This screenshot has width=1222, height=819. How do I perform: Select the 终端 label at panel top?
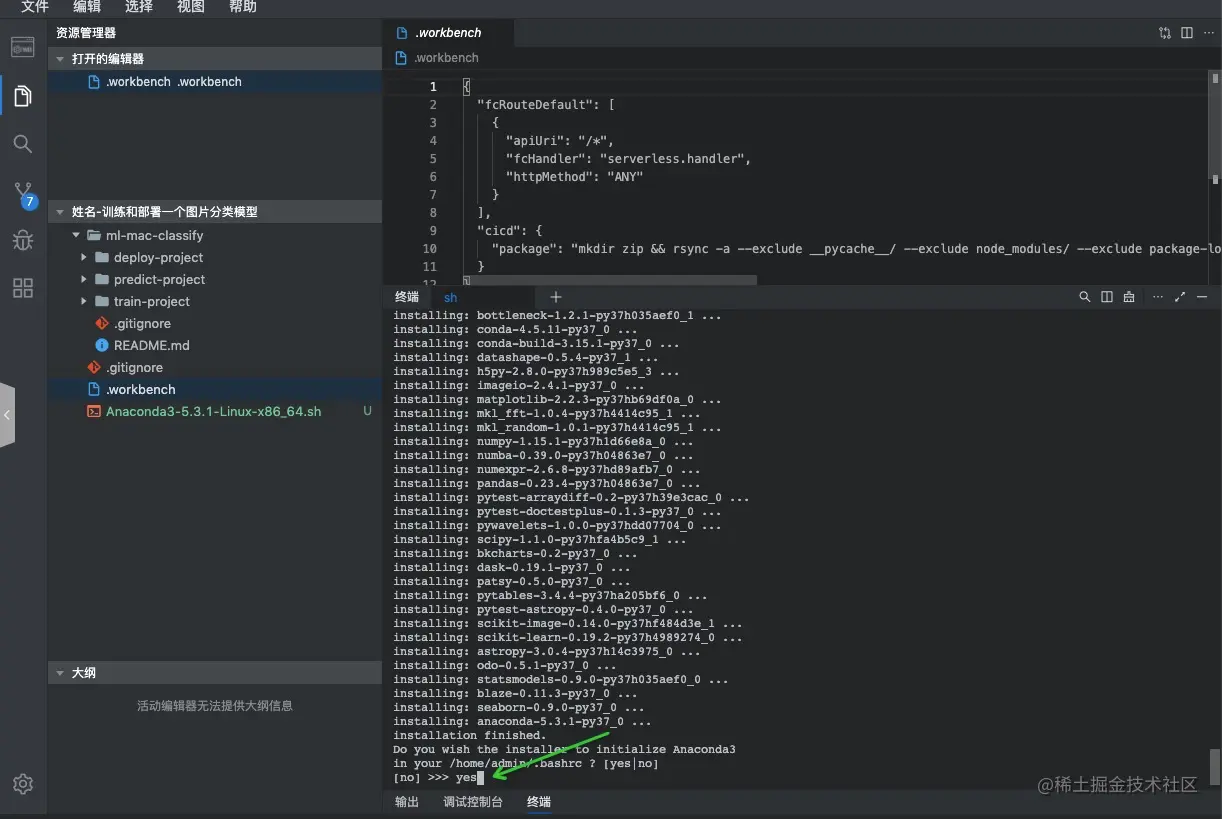[x=407, y=297]
